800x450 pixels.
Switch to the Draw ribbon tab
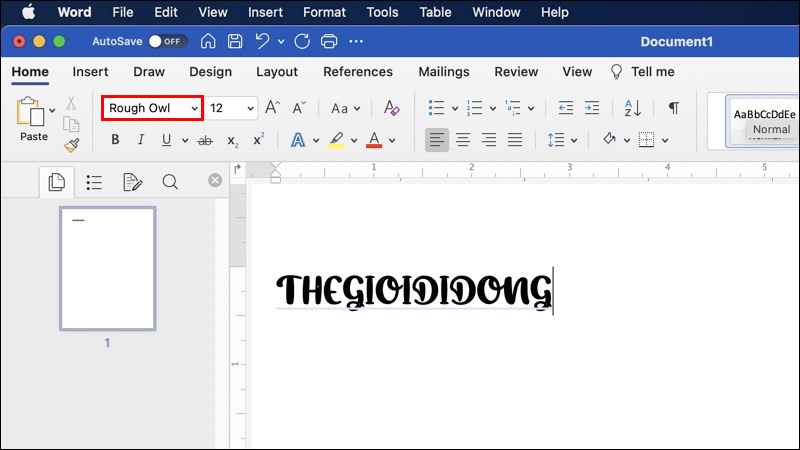coord(149,72)
